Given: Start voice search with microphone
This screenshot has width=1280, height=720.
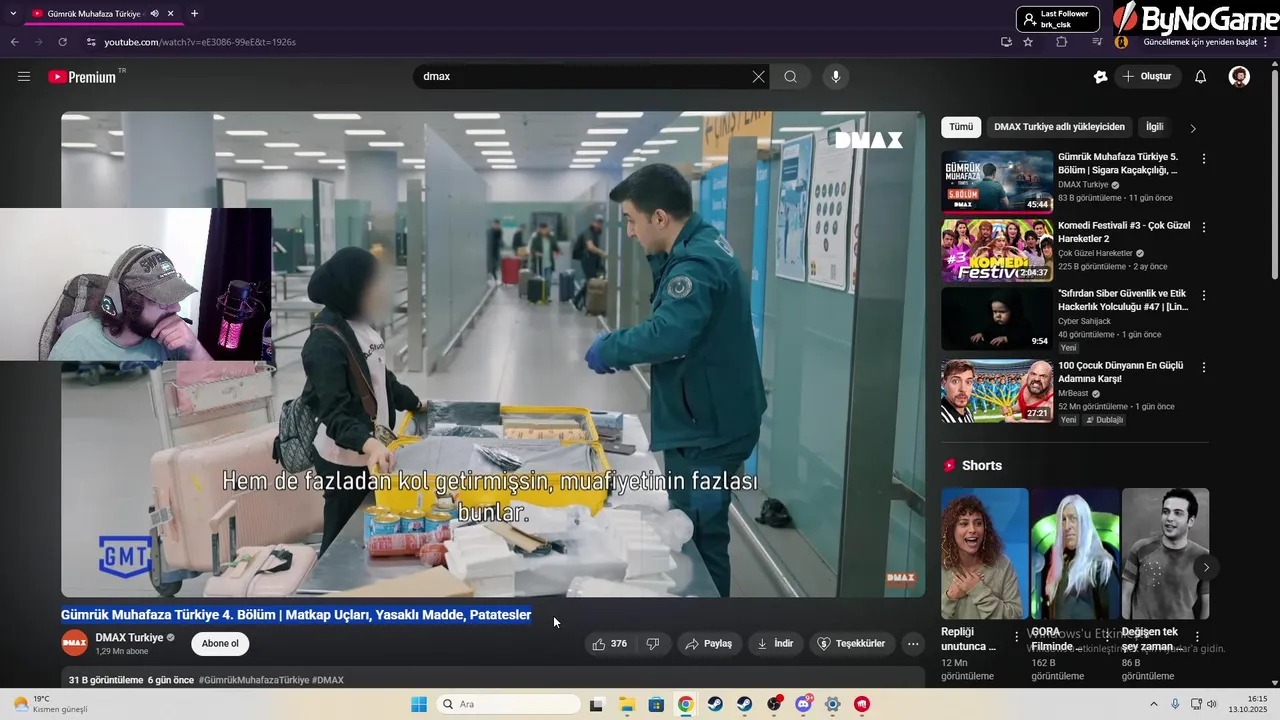Looking at the screenshot, I should point(836,77).
